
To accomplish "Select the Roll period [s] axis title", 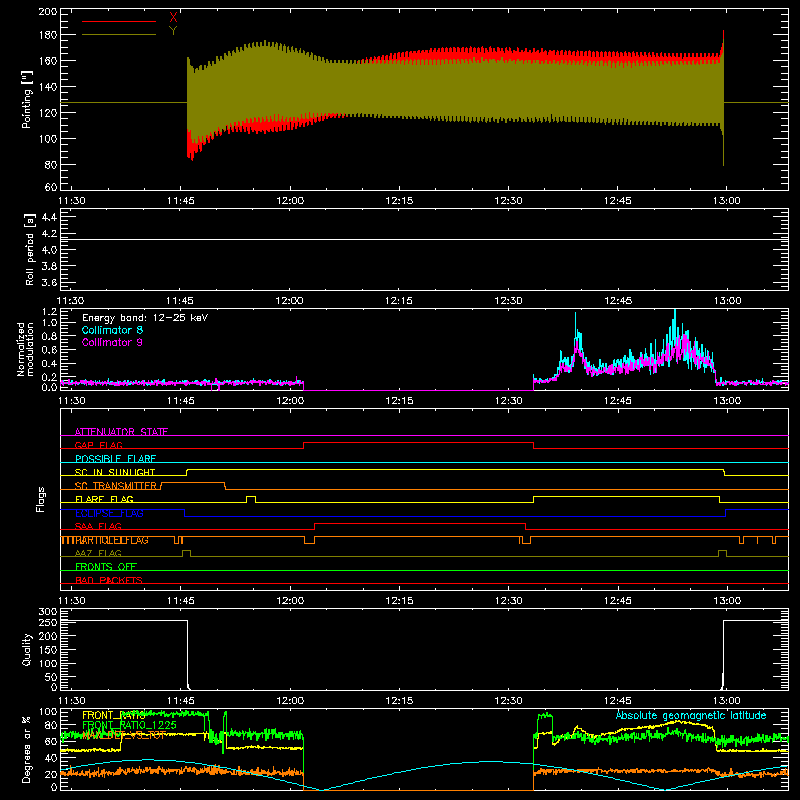I will point(30,249).
